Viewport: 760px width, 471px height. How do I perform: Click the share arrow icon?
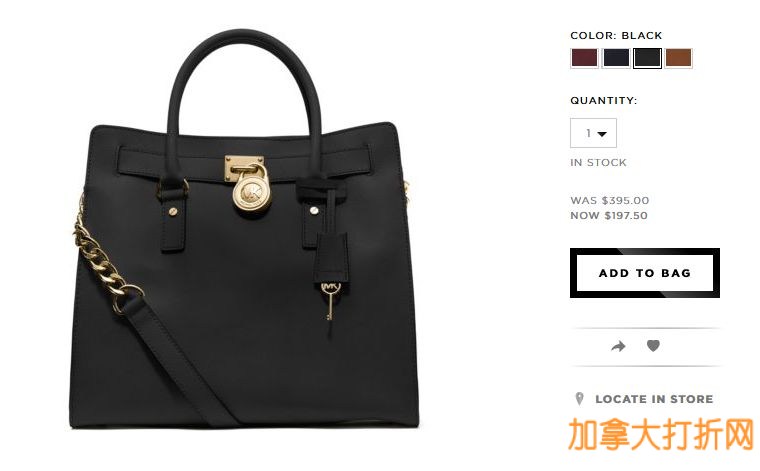[x=618, y=346]
